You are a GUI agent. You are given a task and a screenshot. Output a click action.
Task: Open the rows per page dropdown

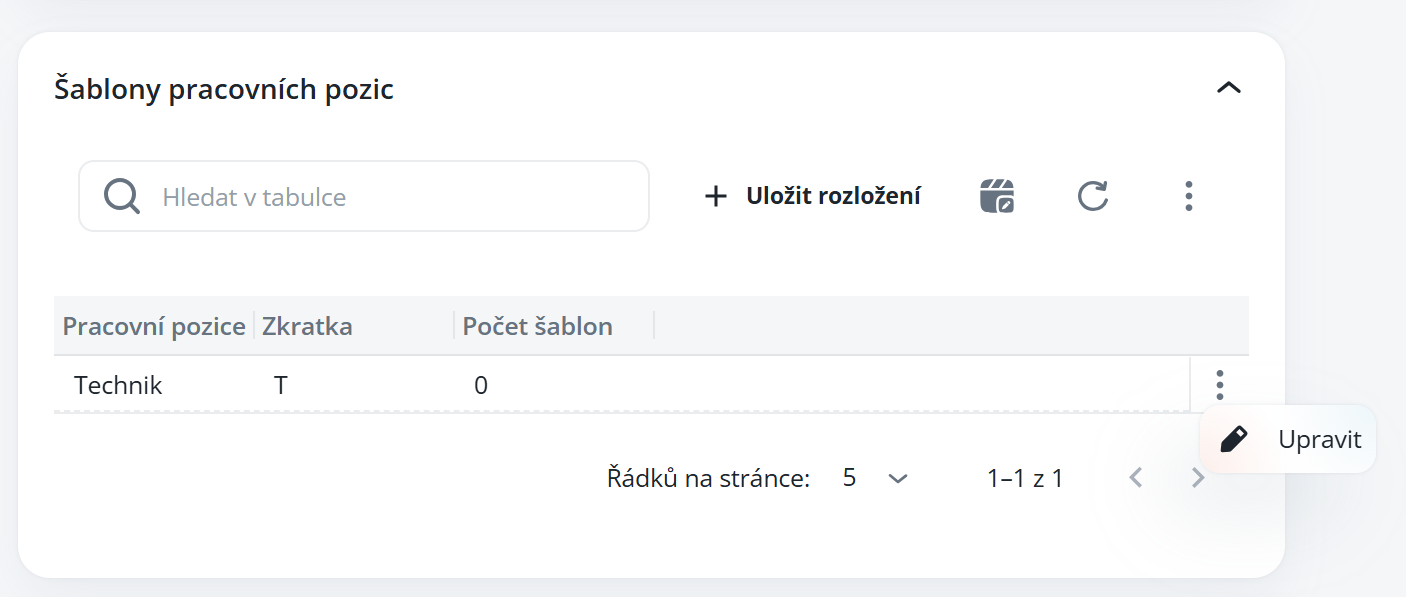point(875,478)
